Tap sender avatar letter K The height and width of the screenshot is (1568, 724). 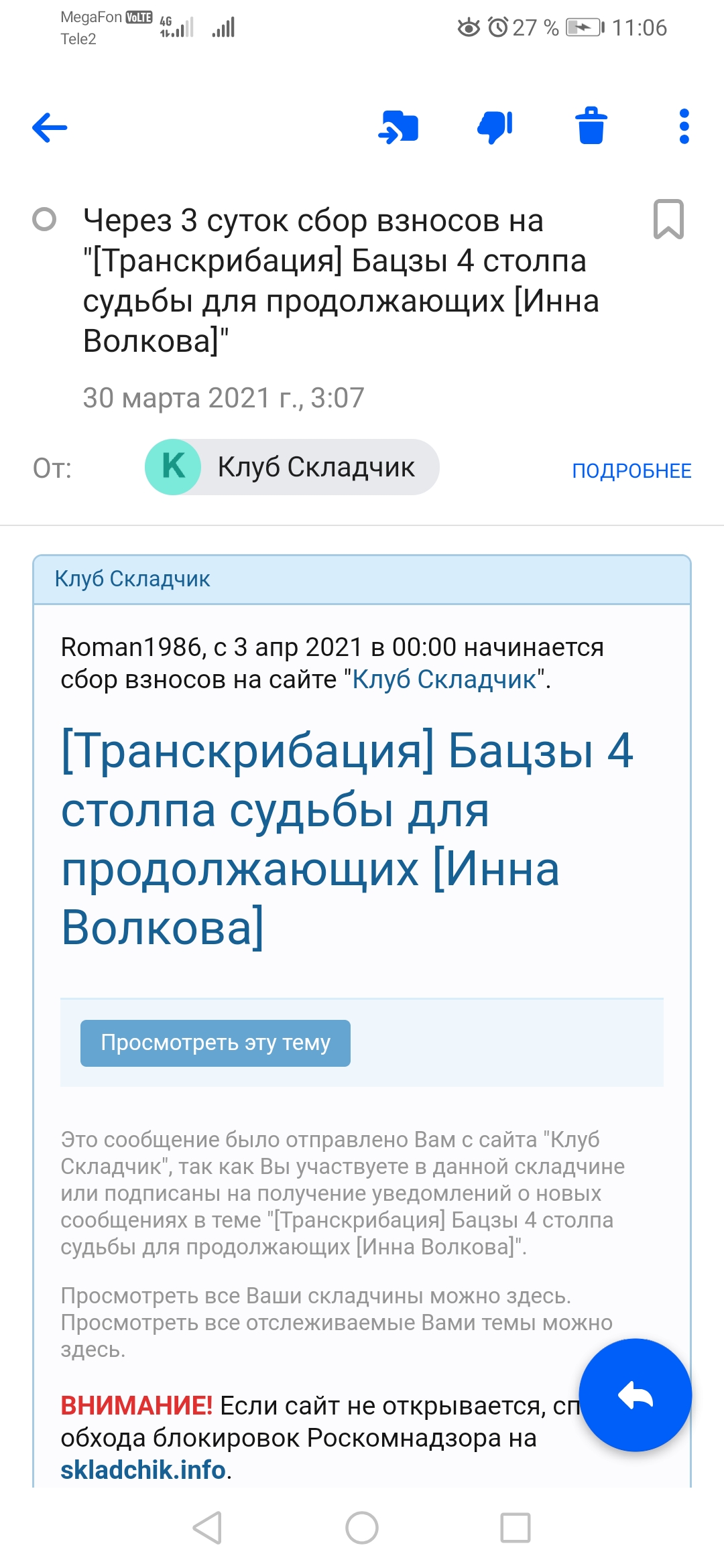[x=173, y=467]
